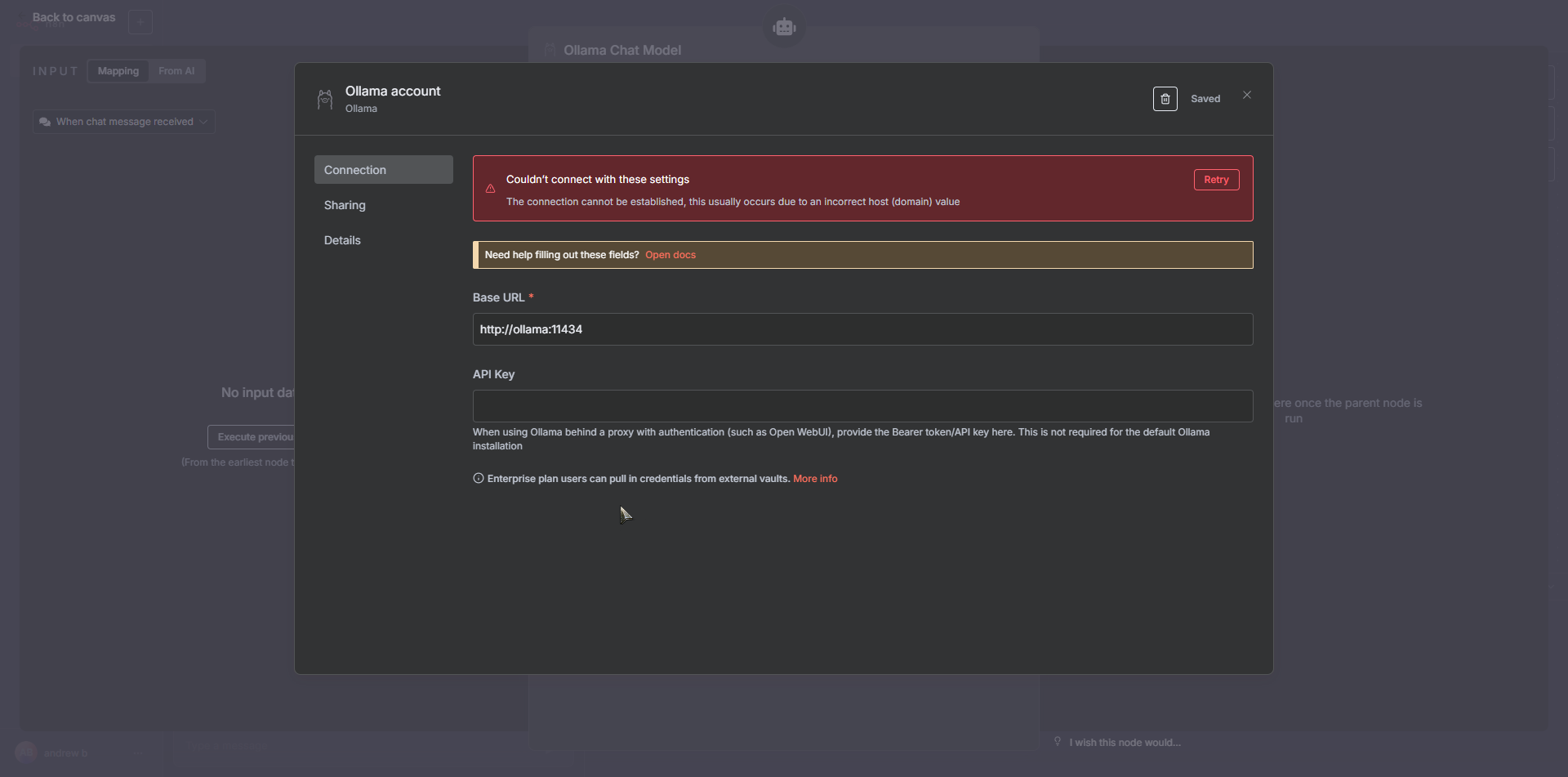The image size is (1568, 777).
Task: Click the plus button beside Back to canvas
Action: point(140,22)
